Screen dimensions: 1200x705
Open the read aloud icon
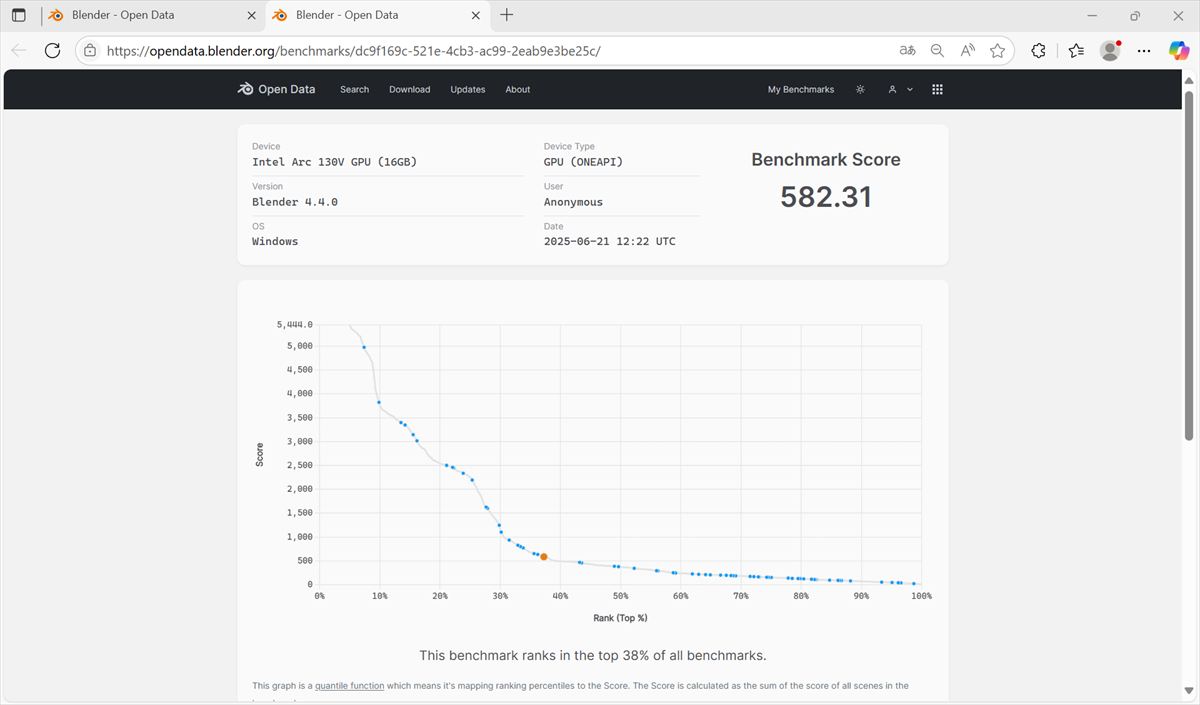pyautogui.click(x=967, y=50)
